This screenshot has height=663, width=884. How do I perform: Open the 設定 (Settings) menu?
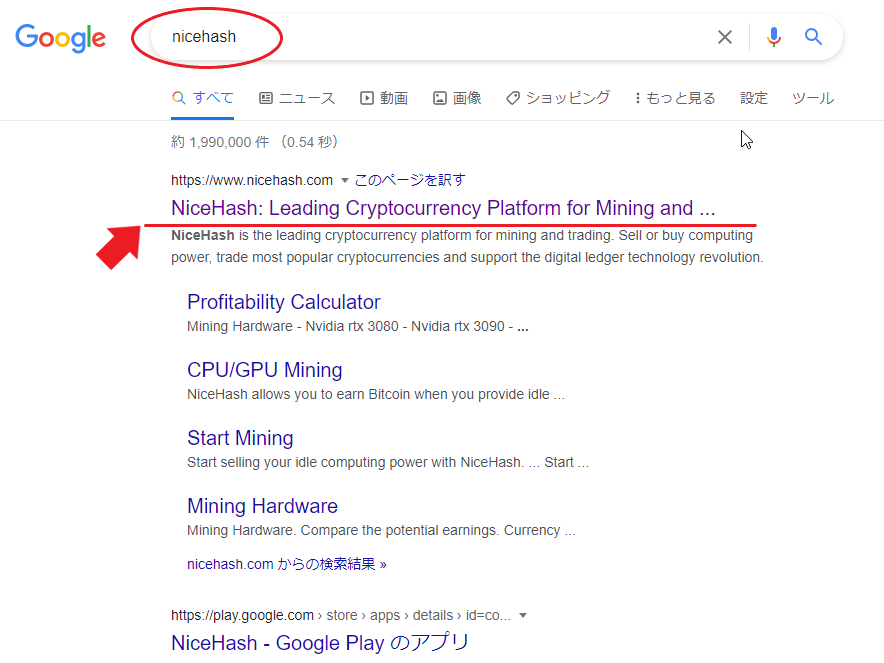tap(753, 97)
